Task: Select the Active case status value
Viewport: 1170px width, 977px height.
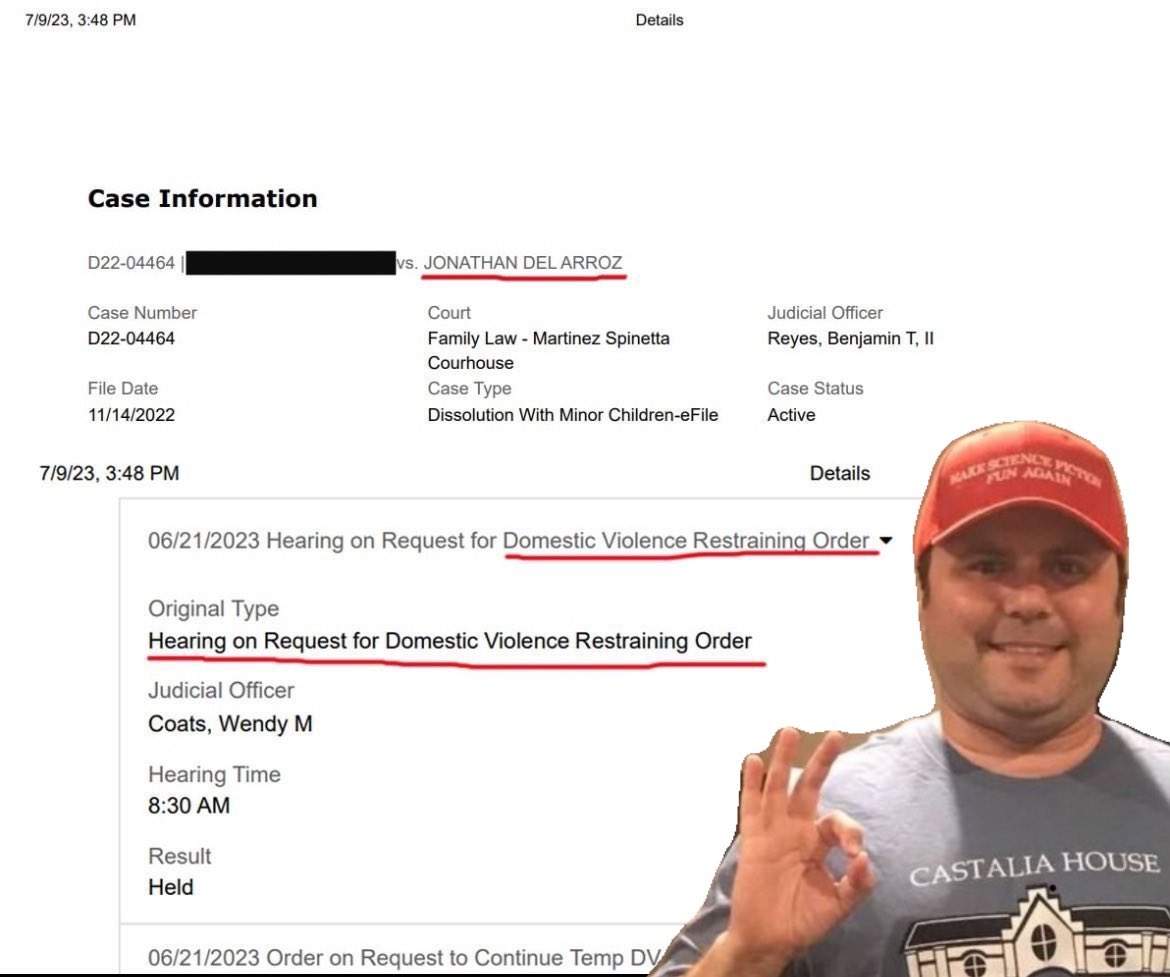Action: point(791,414)
